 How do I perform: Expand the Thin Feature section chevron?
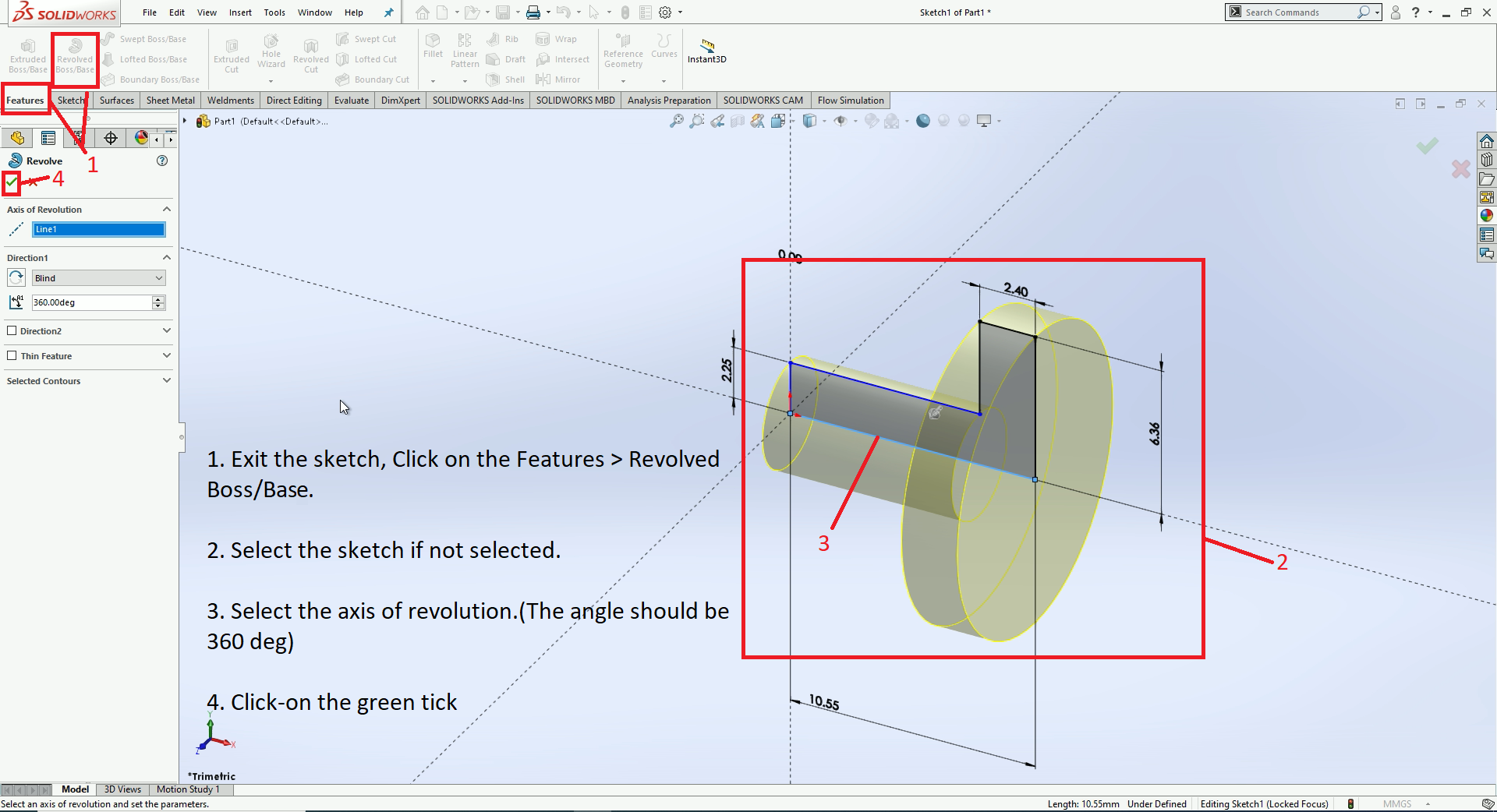[166, 355]
